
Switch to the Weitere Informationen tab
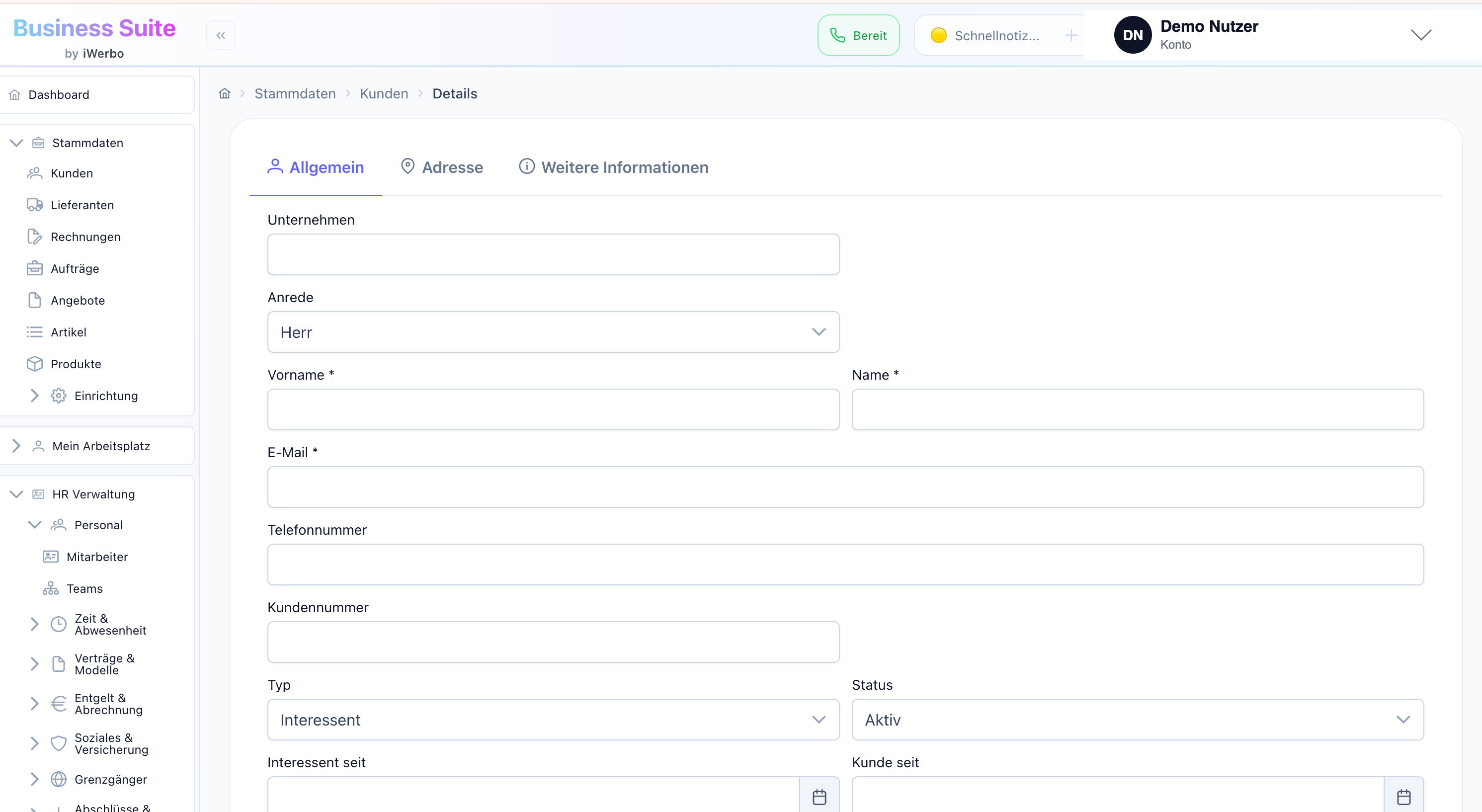click(613, 167)
